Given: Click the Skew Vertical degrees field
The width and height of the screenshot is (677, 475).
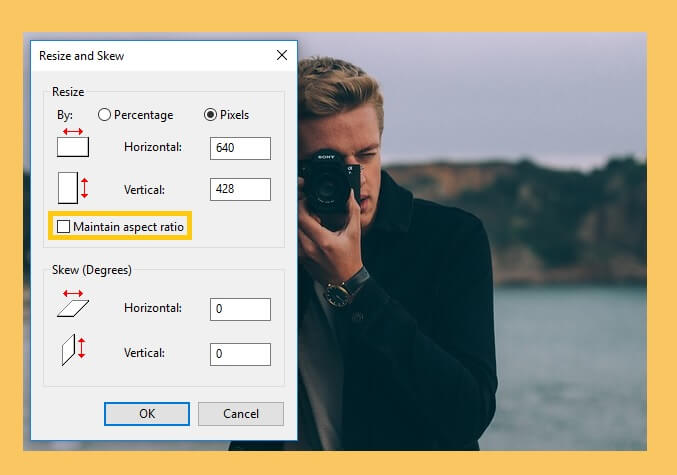Looking at the screenshot, I should 240,354.
